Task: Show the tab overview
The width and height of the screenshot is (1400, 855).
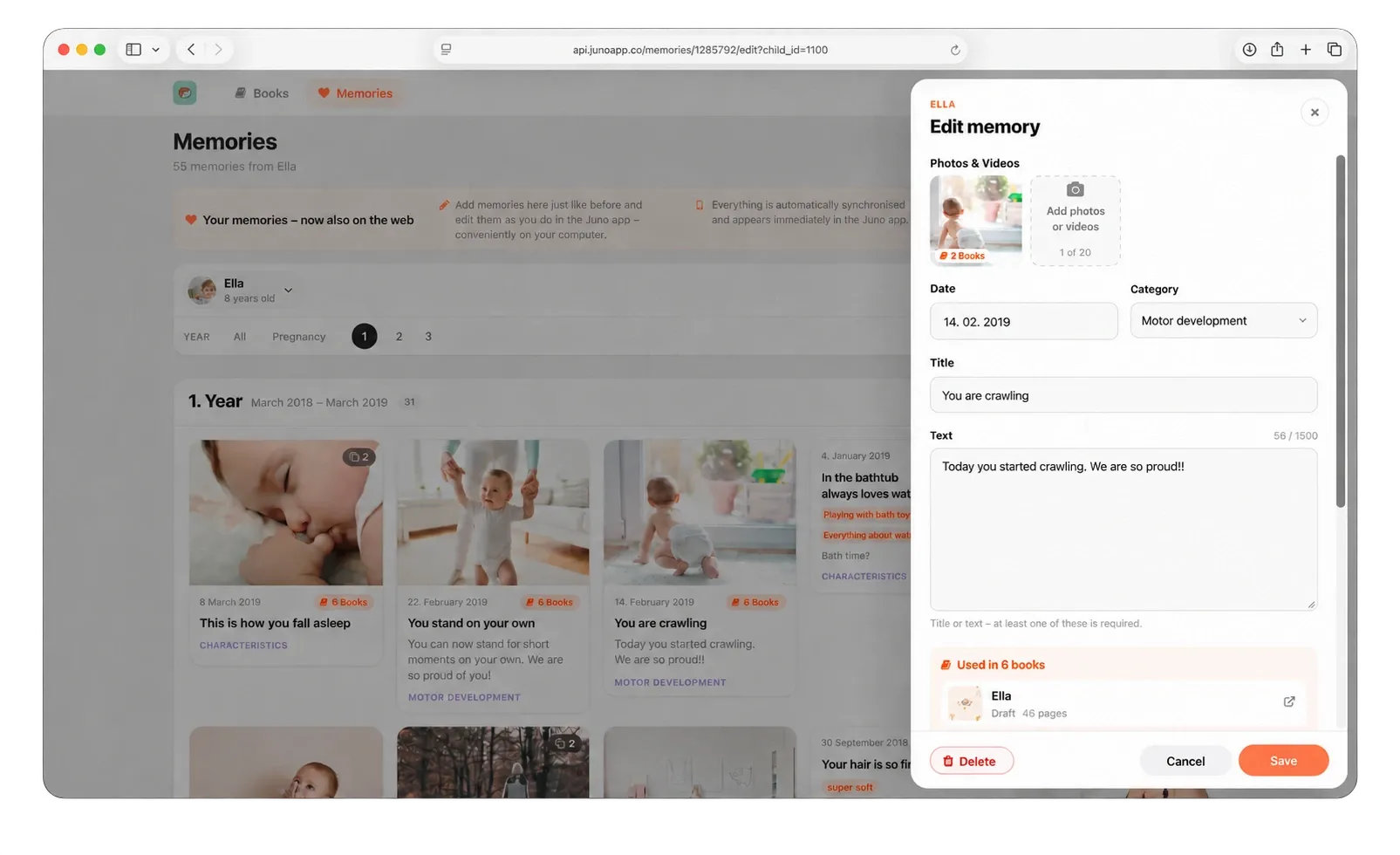Action: tap(1334, 50)
